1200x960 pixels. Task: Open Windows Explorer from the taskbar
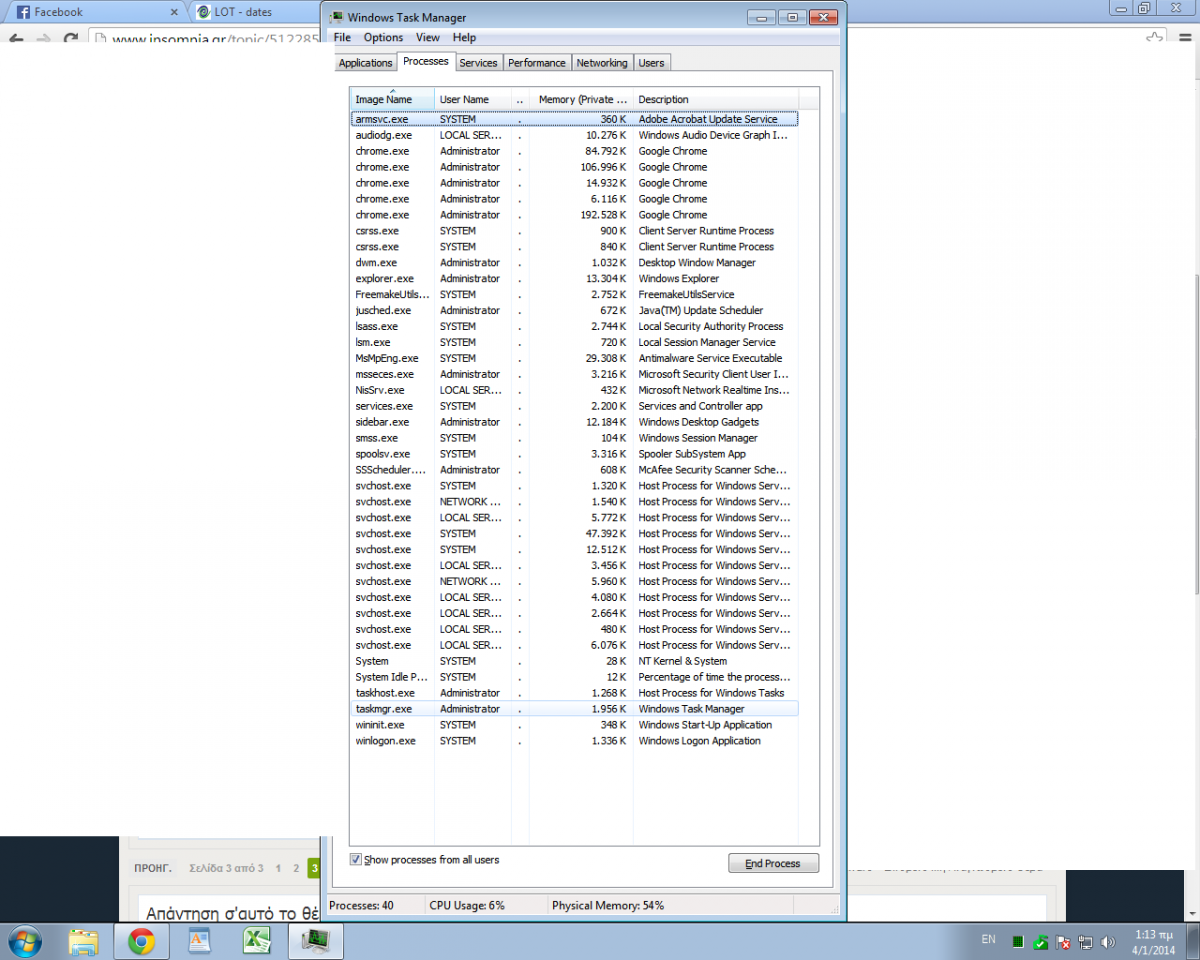pos(84,941)
